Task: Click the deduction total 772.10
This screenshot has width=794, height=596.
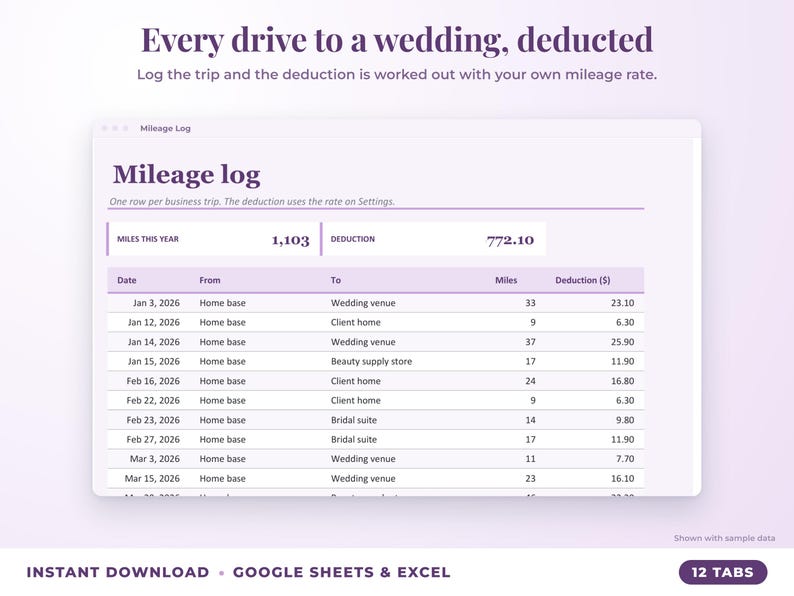Action: click(510, 240)
